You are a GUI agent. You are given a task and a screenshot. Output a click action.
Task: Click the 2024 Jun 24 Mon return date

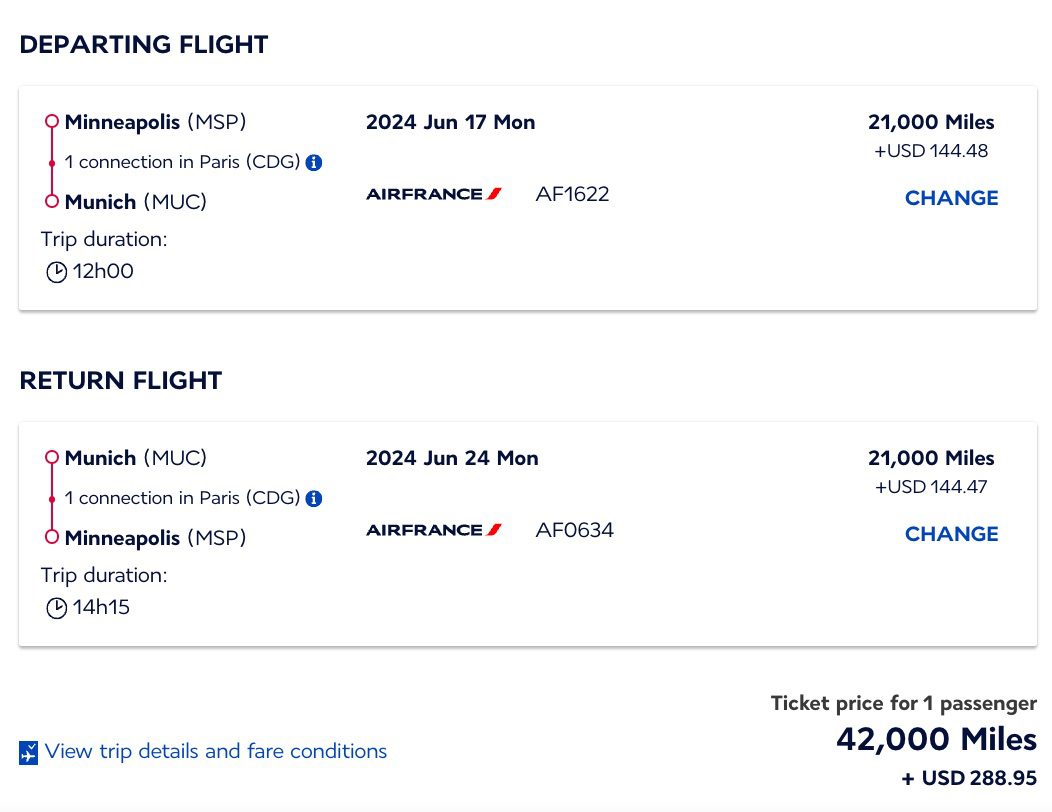click(451, 458)
